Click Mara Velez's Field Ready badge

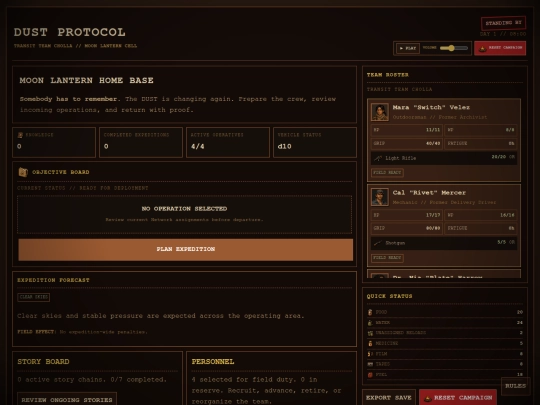387,173
